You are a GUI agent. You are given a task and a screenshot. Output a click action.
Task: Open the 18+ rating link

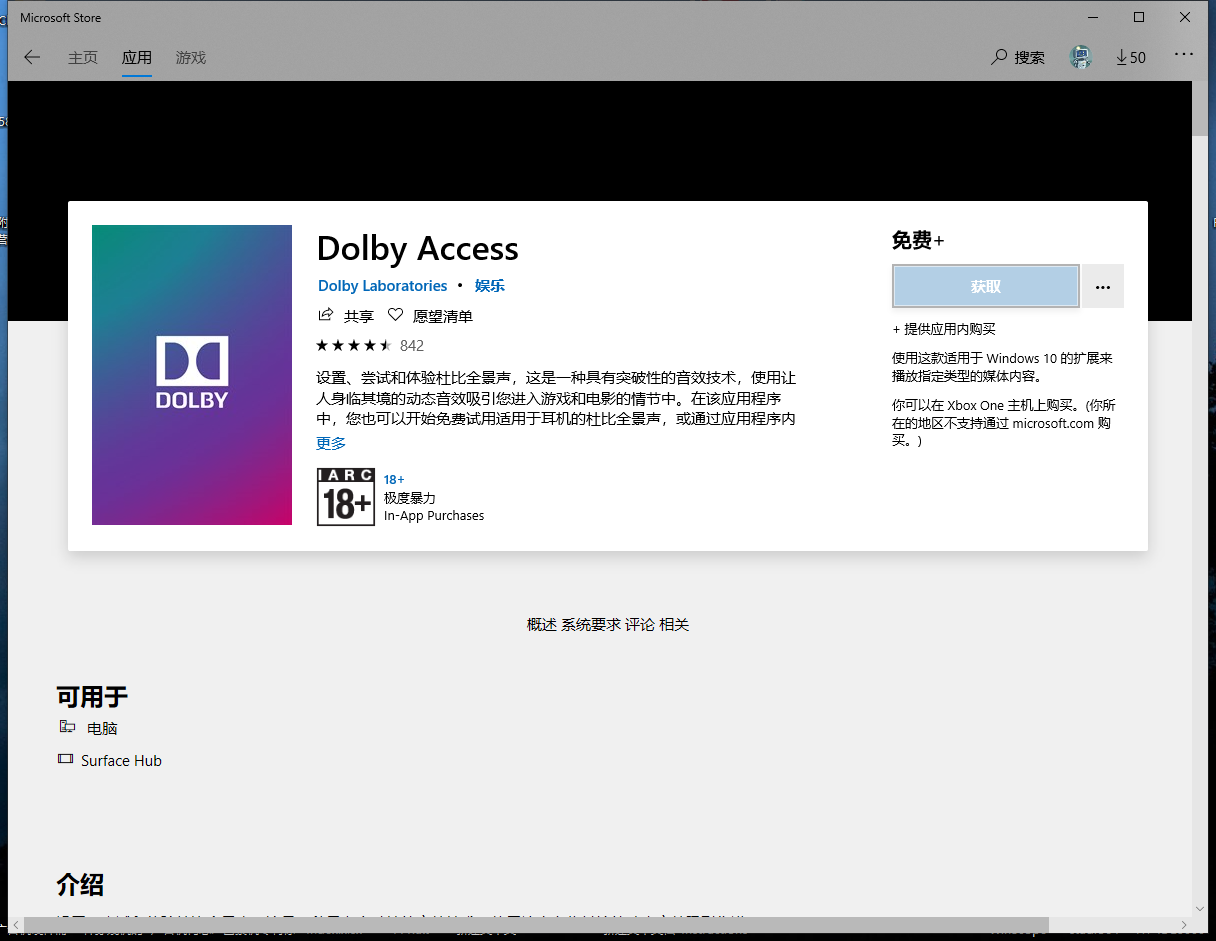coord(394,480)
